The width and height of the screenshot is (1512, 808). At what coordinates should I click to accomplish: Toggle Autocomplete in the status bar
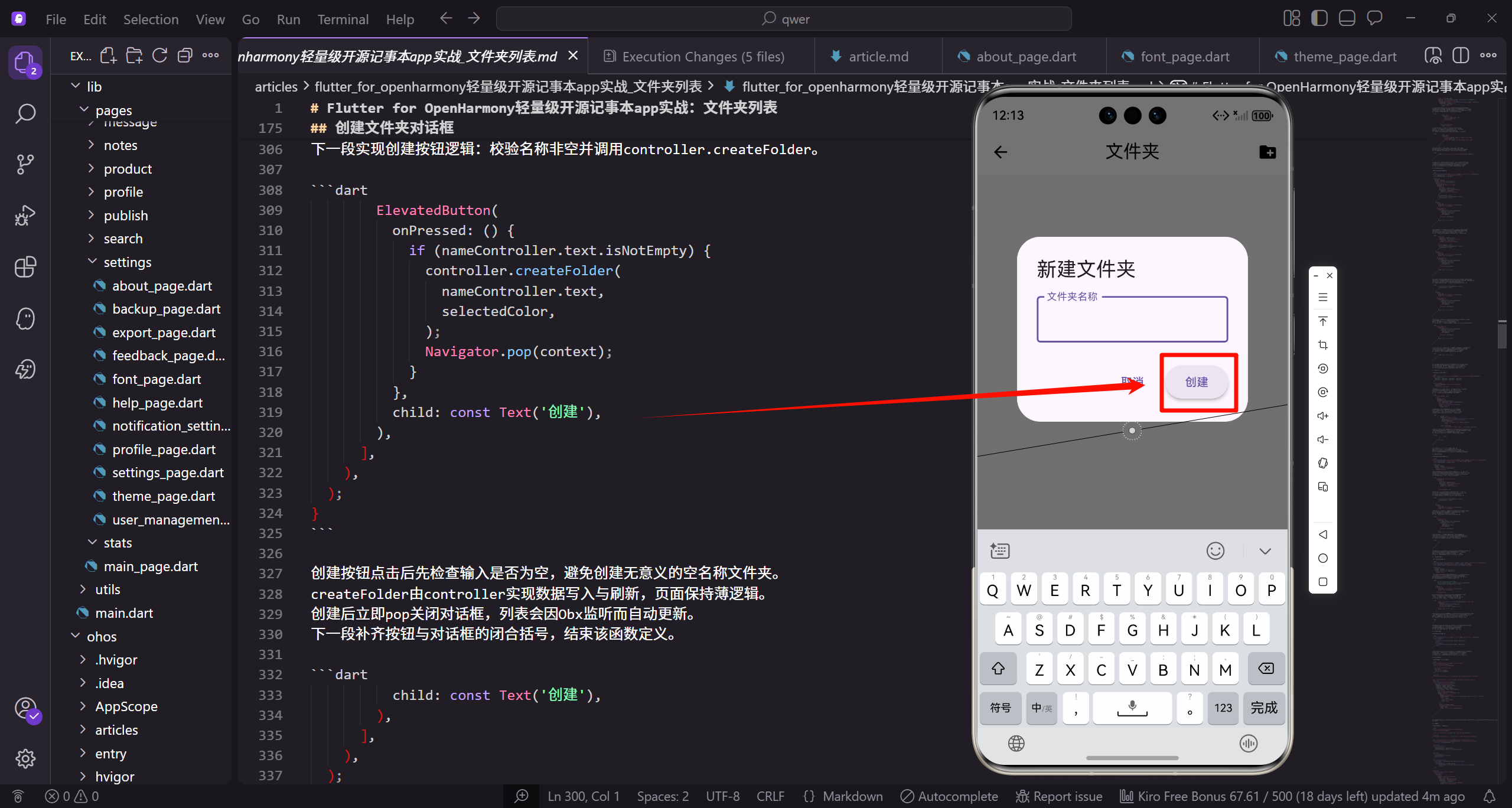949,796
